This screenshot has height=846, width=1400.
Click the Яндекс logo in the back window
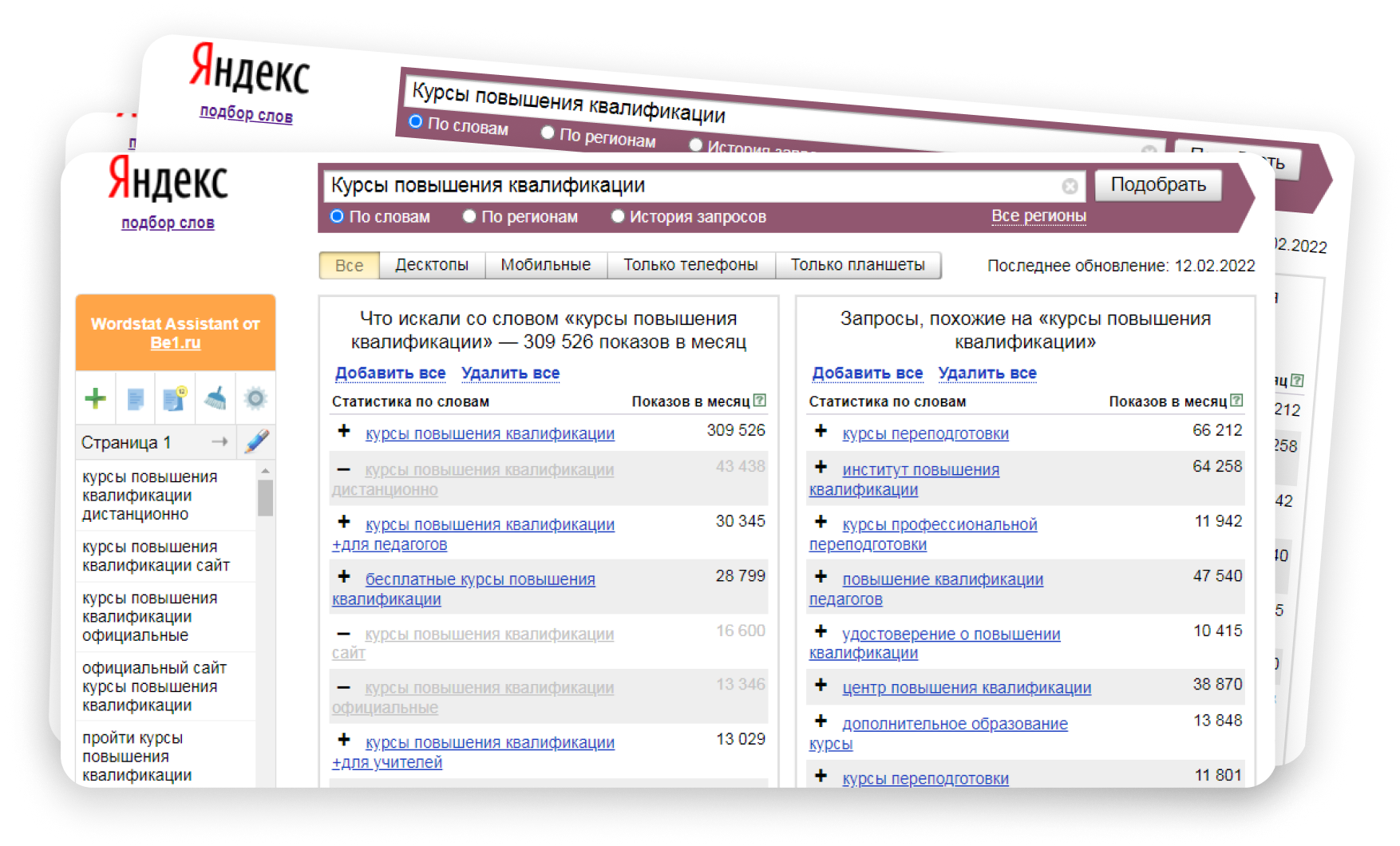(x=250, y=69)
